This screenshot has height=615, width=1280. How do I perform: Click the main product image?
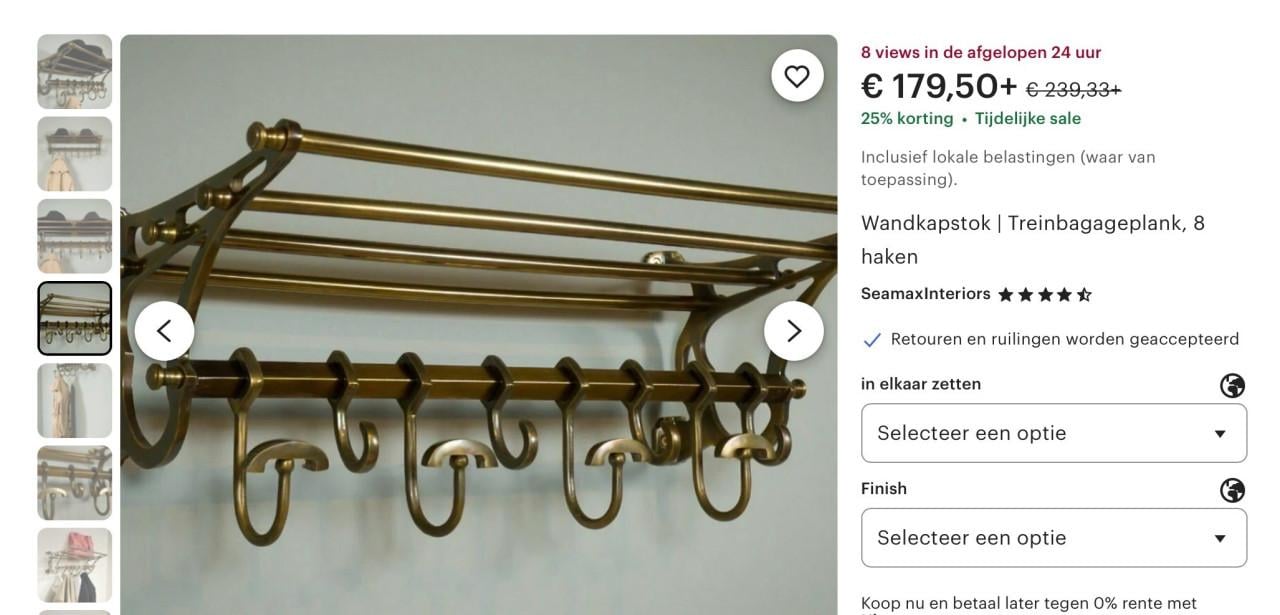479,325
